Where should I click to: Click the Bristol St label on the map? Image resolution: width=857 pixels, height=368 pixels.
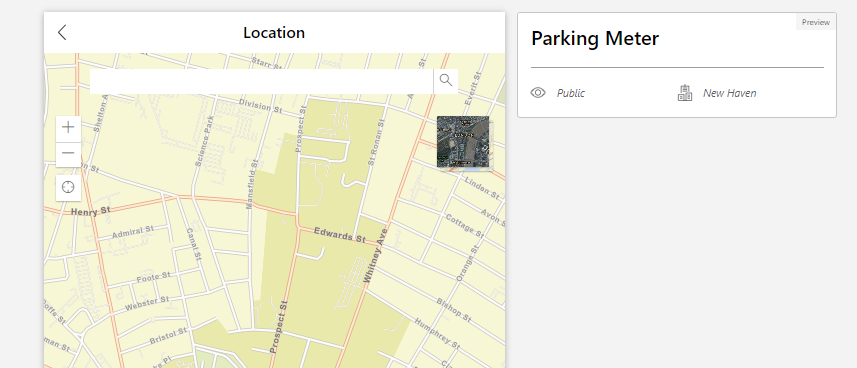(x=168, y=336)
